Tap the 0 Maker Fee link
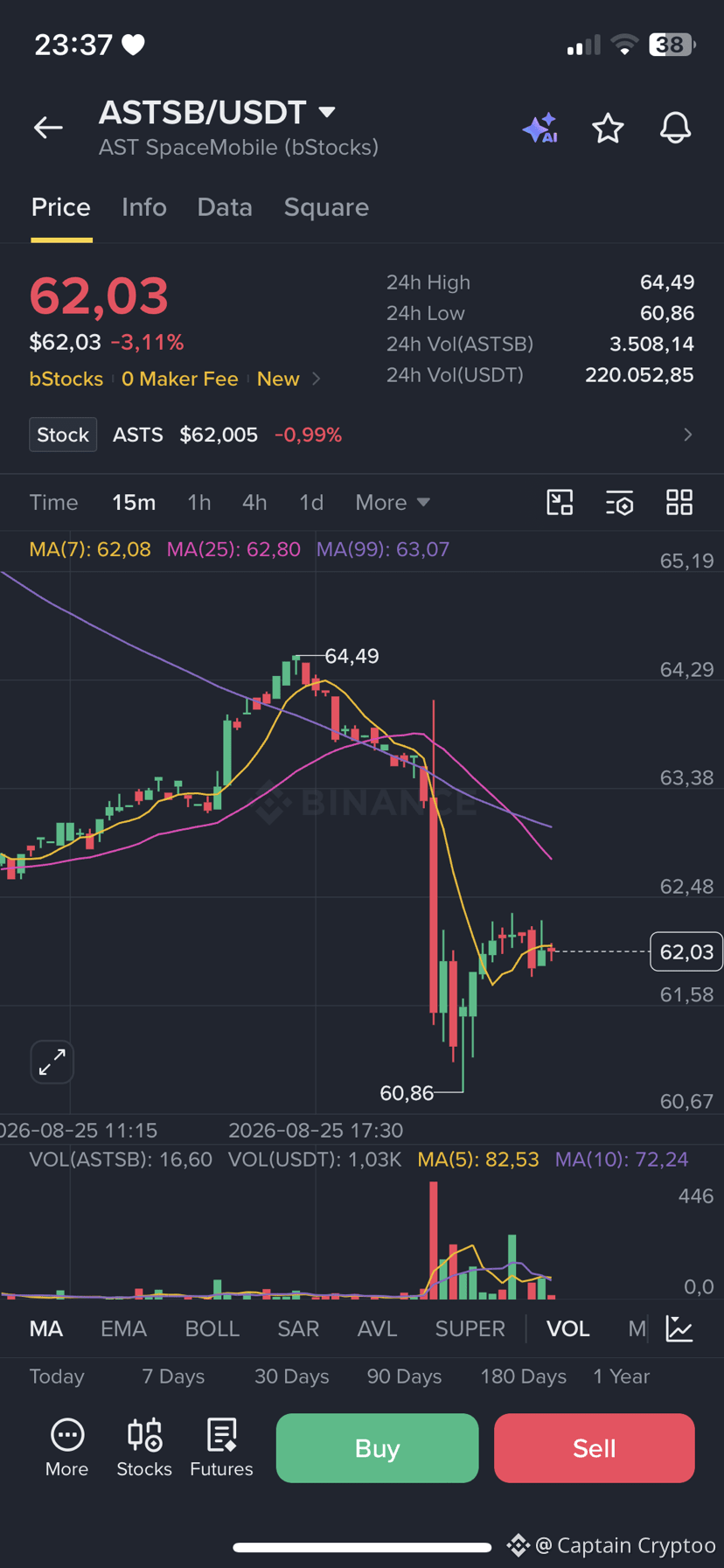The height and width of the screenshot is (1568, 724). [x=180, y=379]
